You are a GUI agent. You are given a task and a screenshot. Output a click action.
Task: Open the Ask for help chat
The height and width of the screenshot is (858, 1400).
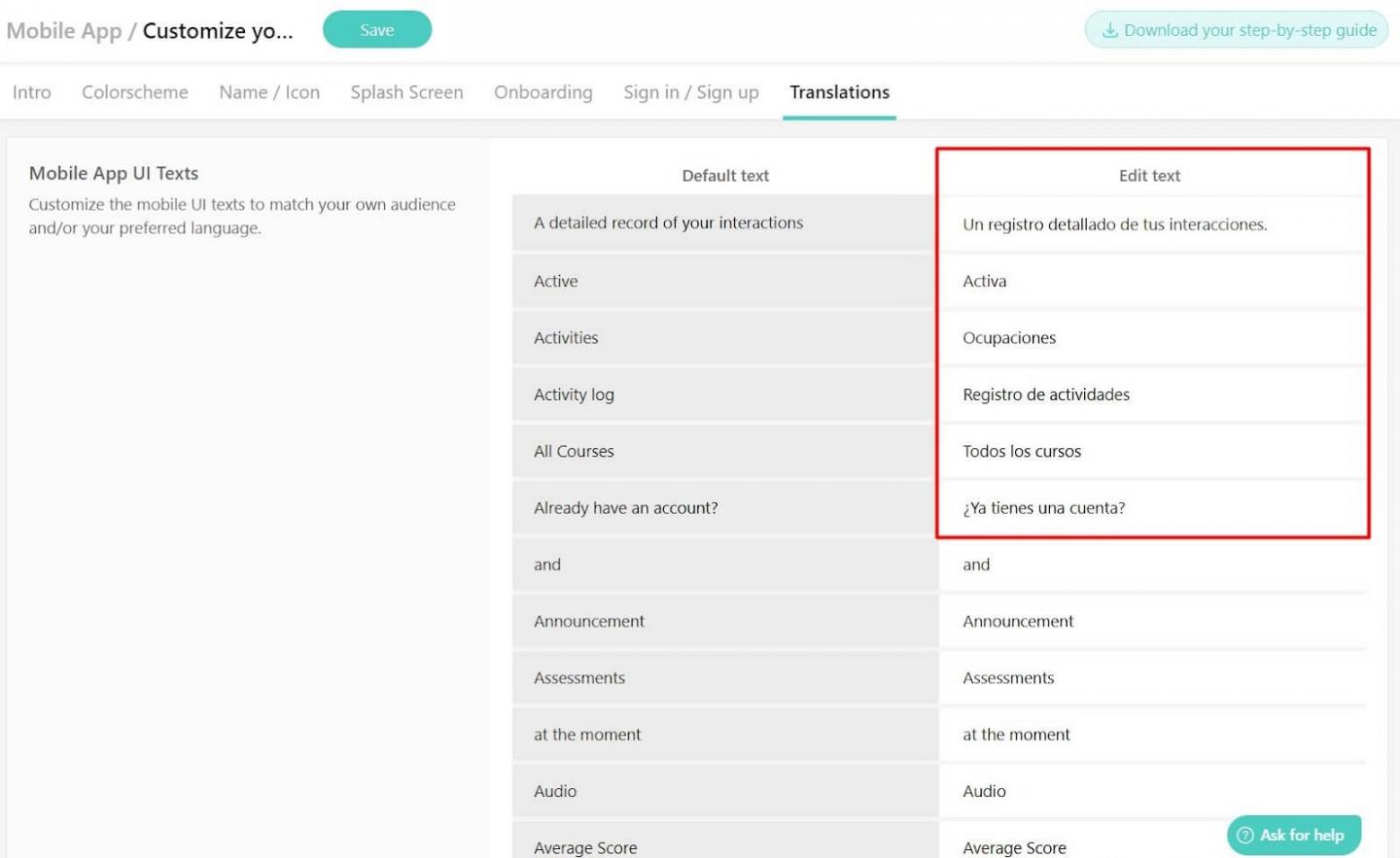(1294, 835)
